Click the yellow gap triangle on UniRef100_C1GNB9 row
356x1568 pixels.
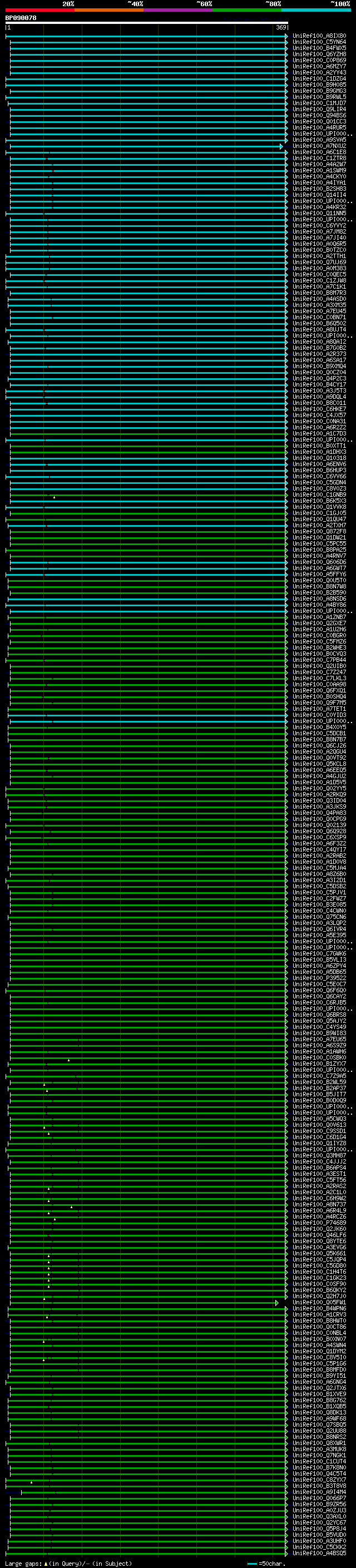[x=54, y=497]
